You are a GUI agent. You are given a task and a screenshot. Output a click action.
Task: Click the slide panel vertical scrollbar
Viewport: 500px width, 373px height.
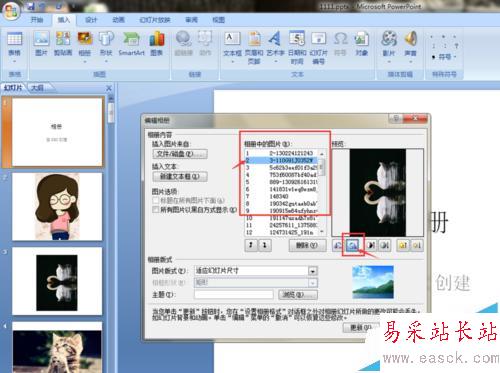click(x=111, y=113)
